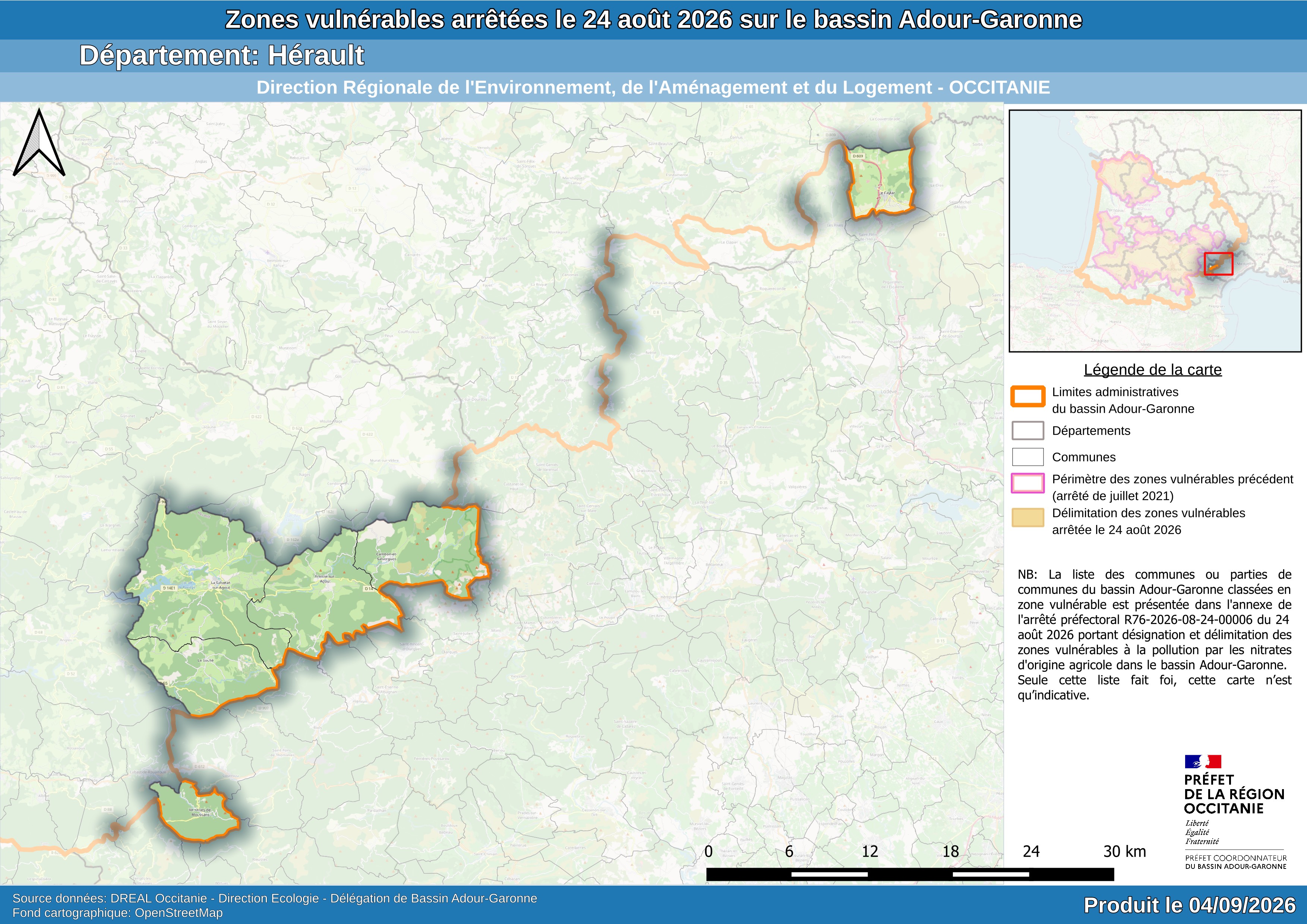The width and height of the screenshot is (1307, 924).
Task: Click the black-and-white scale bar
Action: tap(910, 874)
